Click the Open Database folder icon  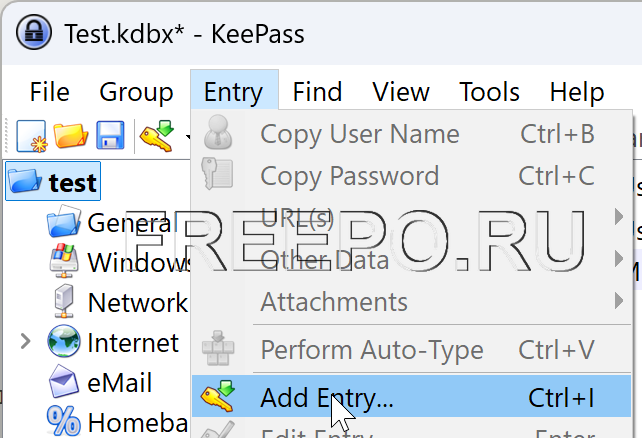point(70,135)
